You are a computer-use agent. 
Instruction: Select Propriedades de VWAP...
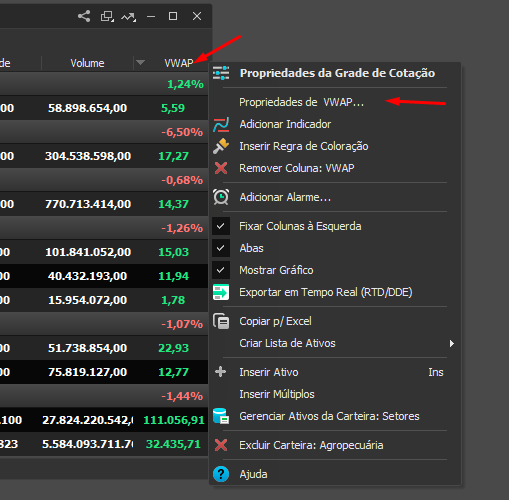(301, 102)
